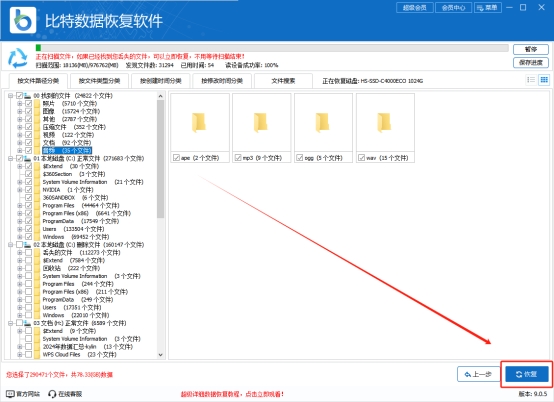
Task: Click the tree panel vertical scrollbar thumb
Action: coord(160,159)
